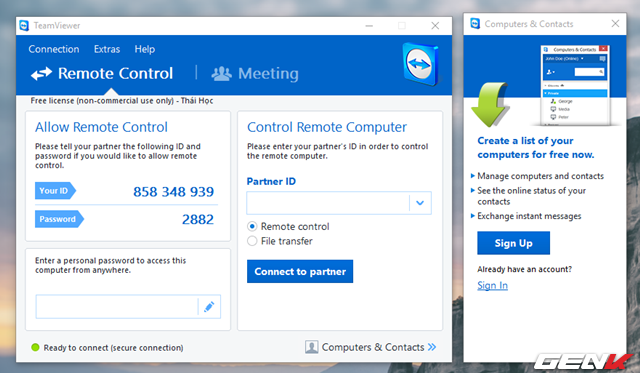Click the pencil edit icon in personal password field
This screenshot has height=373, width=640.
(x=209, y=306)
